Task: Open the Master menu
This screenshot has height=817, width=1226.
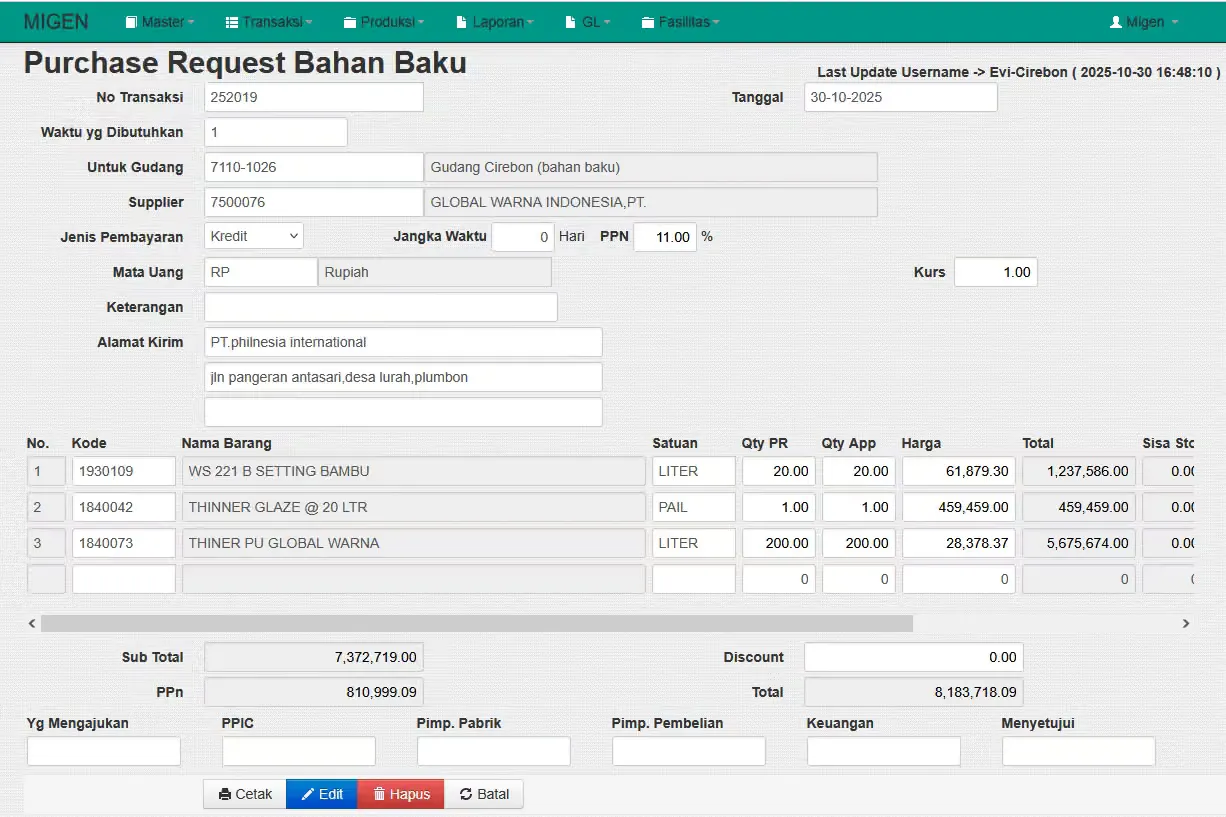Action: tap(160, 22)
